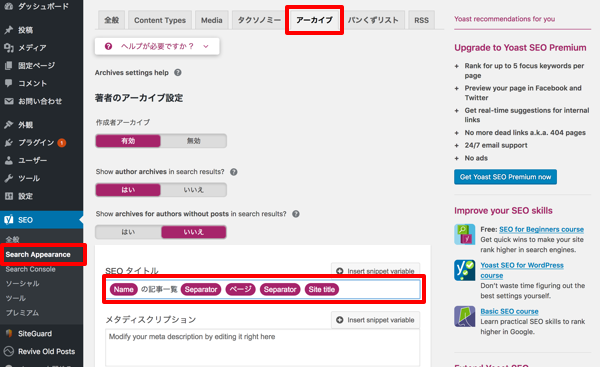Click the お問い合わせ envelope icon
This screenshot has height=367, width=600.
[9, 101]
